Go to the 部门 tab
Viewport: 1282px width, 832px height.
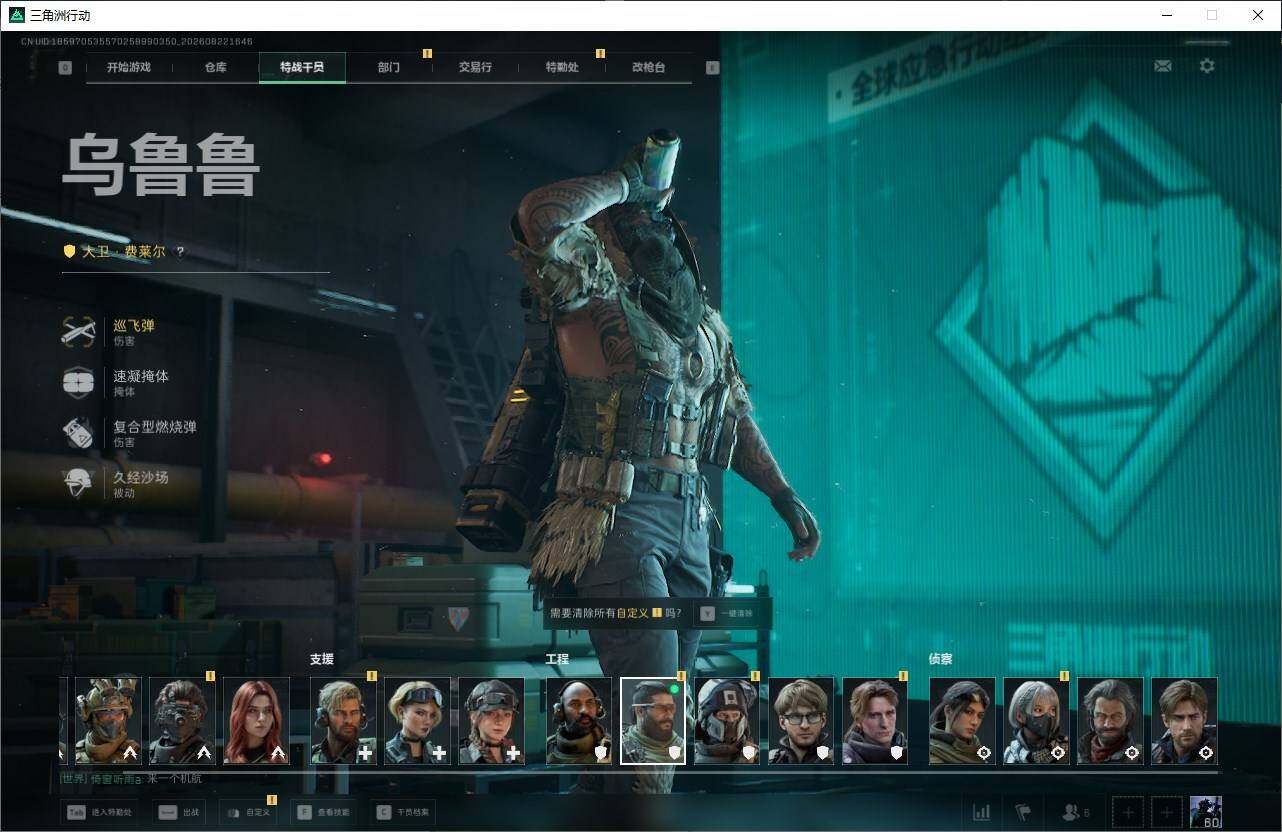pos(389,68)
